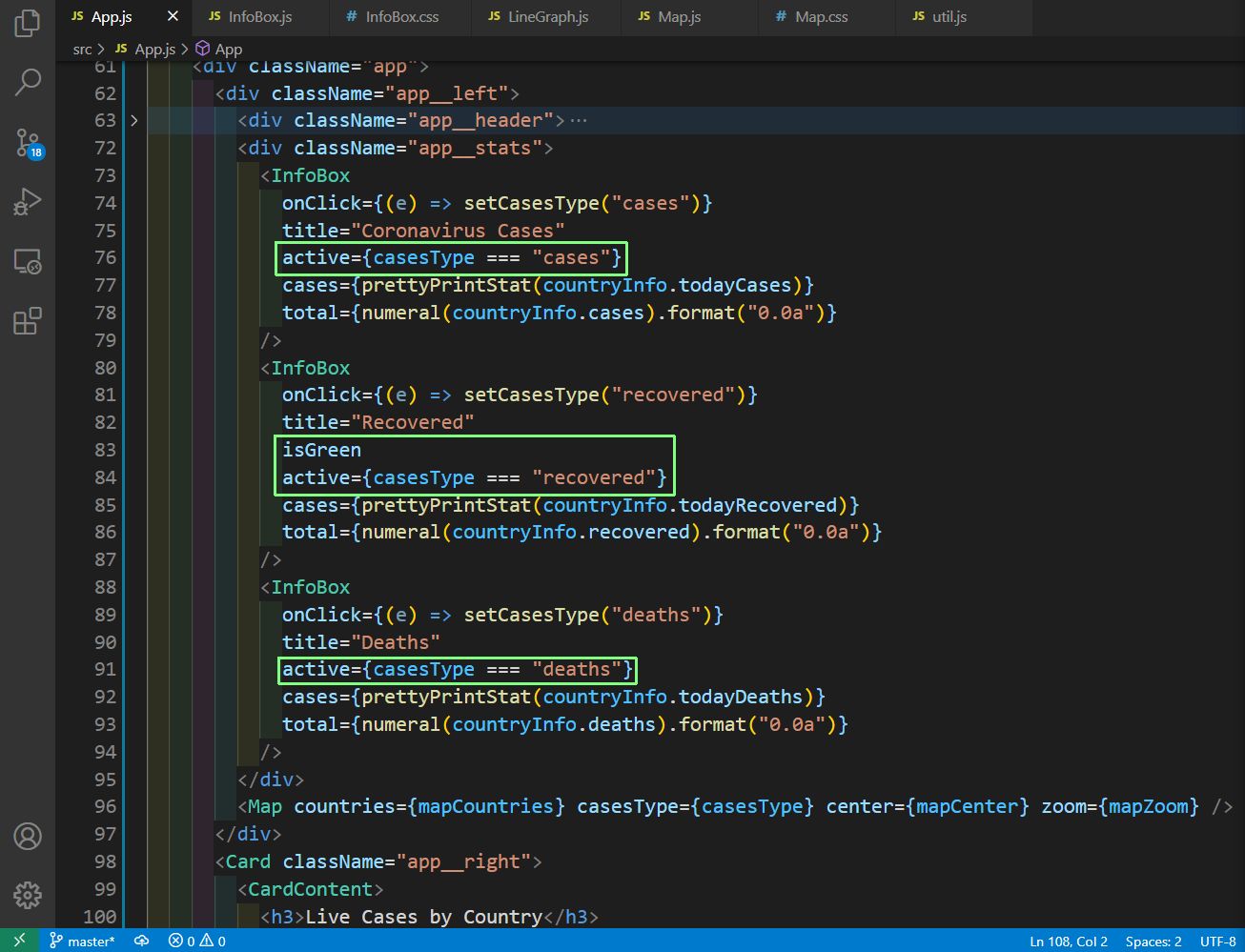Click setCasesType("cases") on line 74
This screenshot has width=1245, height=952.
(582, 203)
